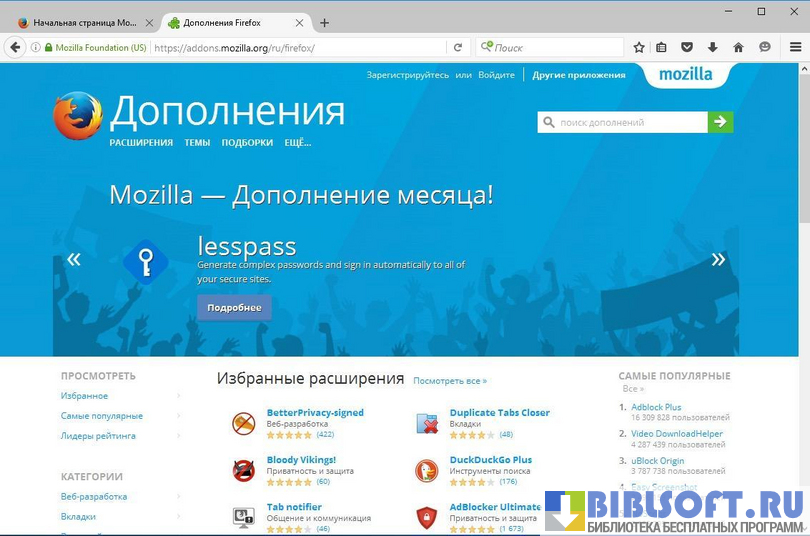This screenshot has height=536, width=810.
Task: Go back with the back arrow button
Action: pyautogui.click(x=15, y=48)
